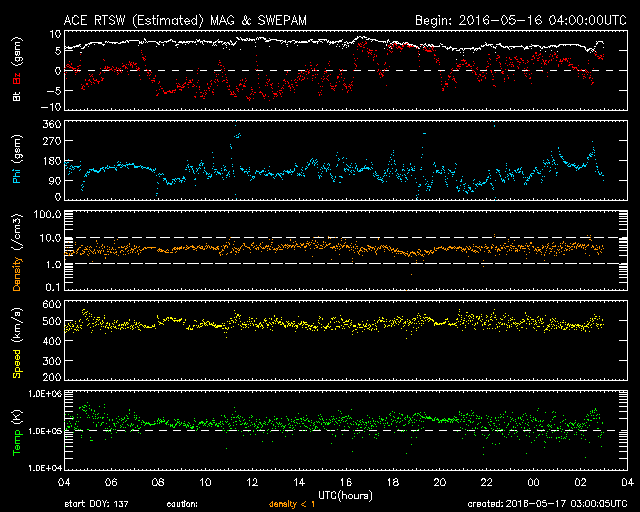
Task: Click the orange 'density < 1' warning
Action: pyautogui.click(x=292, y=505)
